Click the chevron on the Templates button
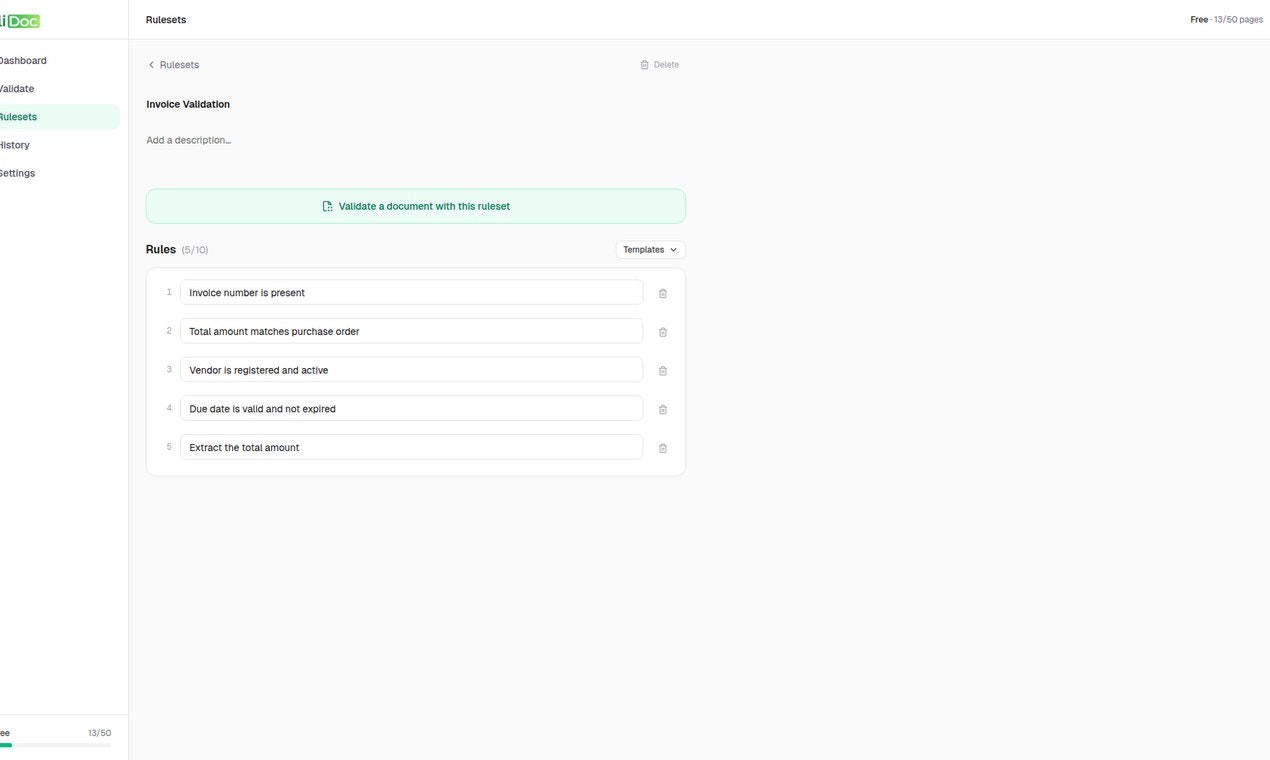 pos(674,249)
